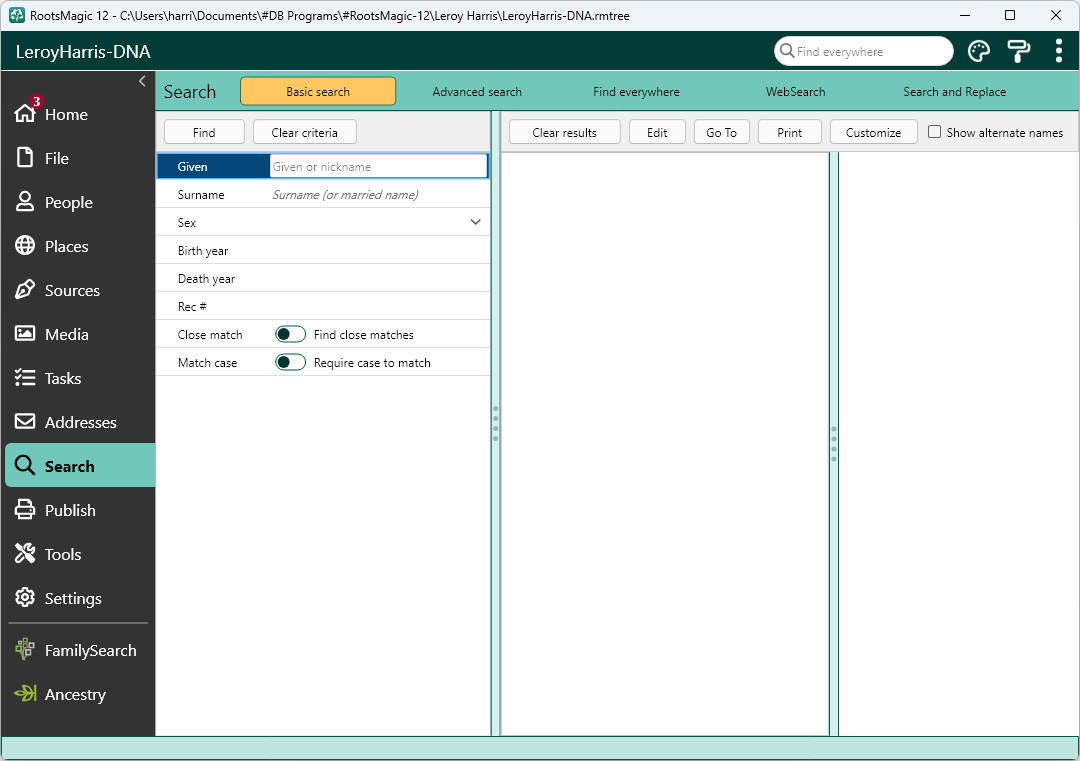This screenshot has height=761, width=1080.
Task: Open the Find everywhere tab
Action: pos(636,92)
